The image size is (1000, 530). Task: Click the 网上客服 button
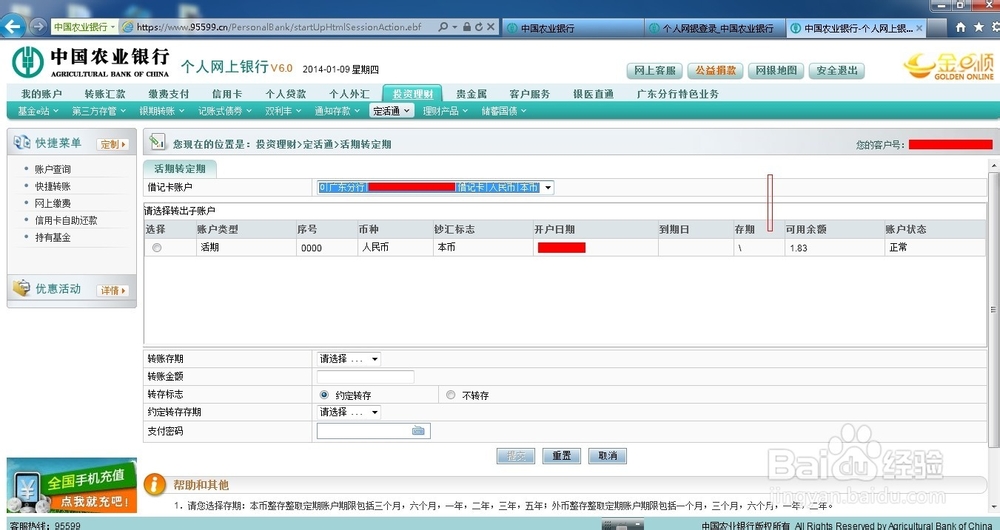pyautogui.click(x=654, y=71)
